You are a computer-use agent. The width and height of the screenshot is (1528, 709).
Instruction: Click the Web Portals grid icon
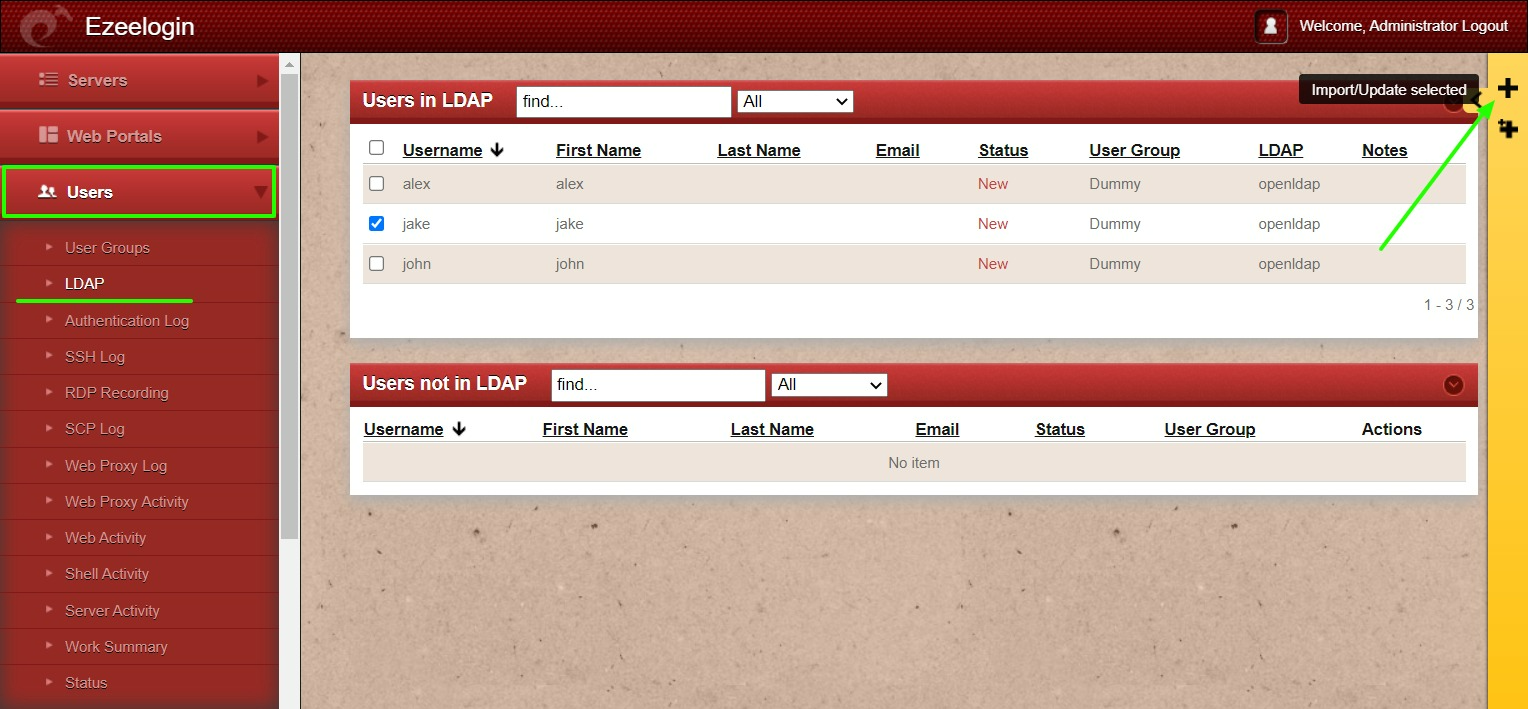click(x=48, y=135)
